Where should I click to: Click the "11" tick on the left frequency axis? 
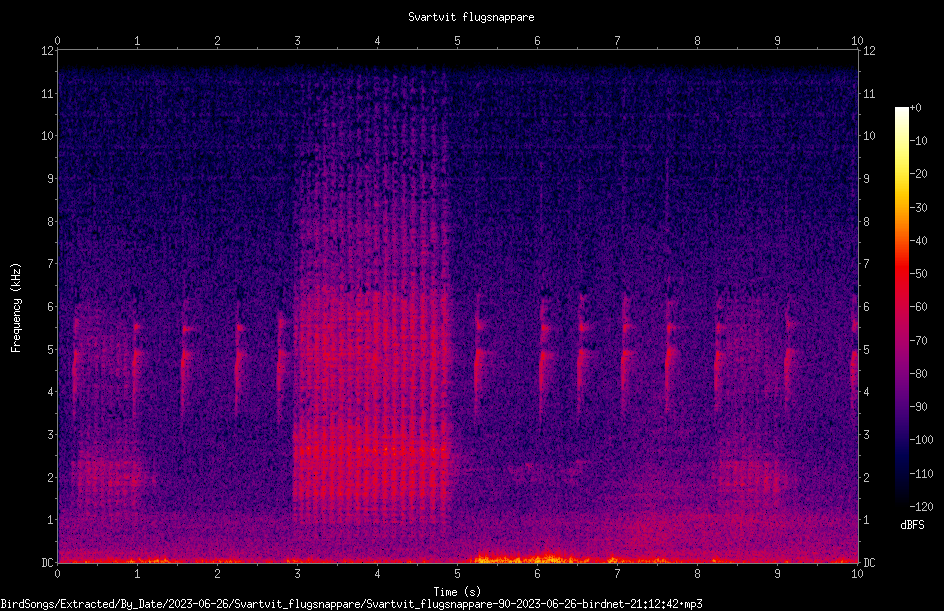pos(47,94)
